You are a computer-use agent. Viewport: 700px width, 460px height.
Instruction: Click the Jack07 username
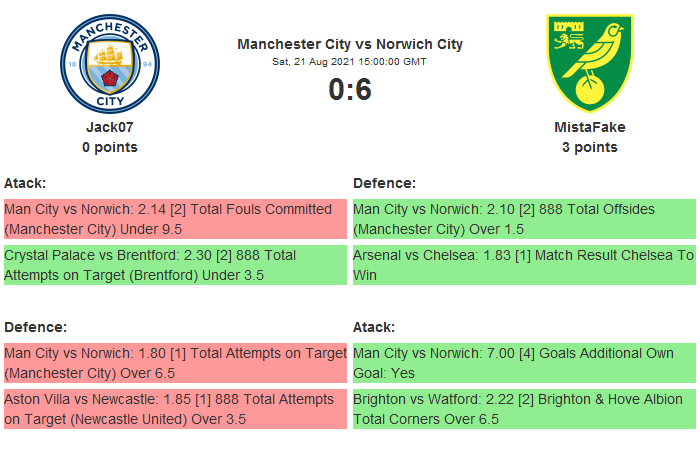pyautogui.click(x=110, y=127)
